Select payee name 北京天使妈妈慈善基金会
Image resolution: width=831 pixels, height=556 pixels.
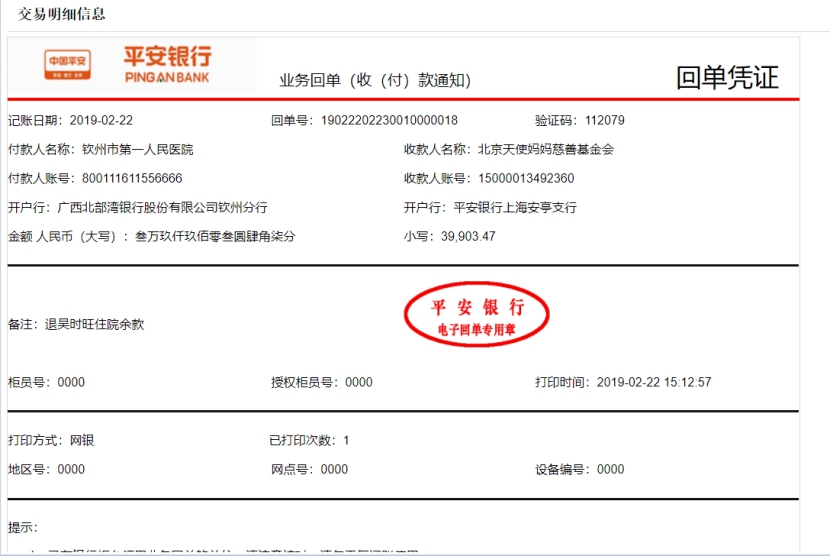click(x=546, y=149)
